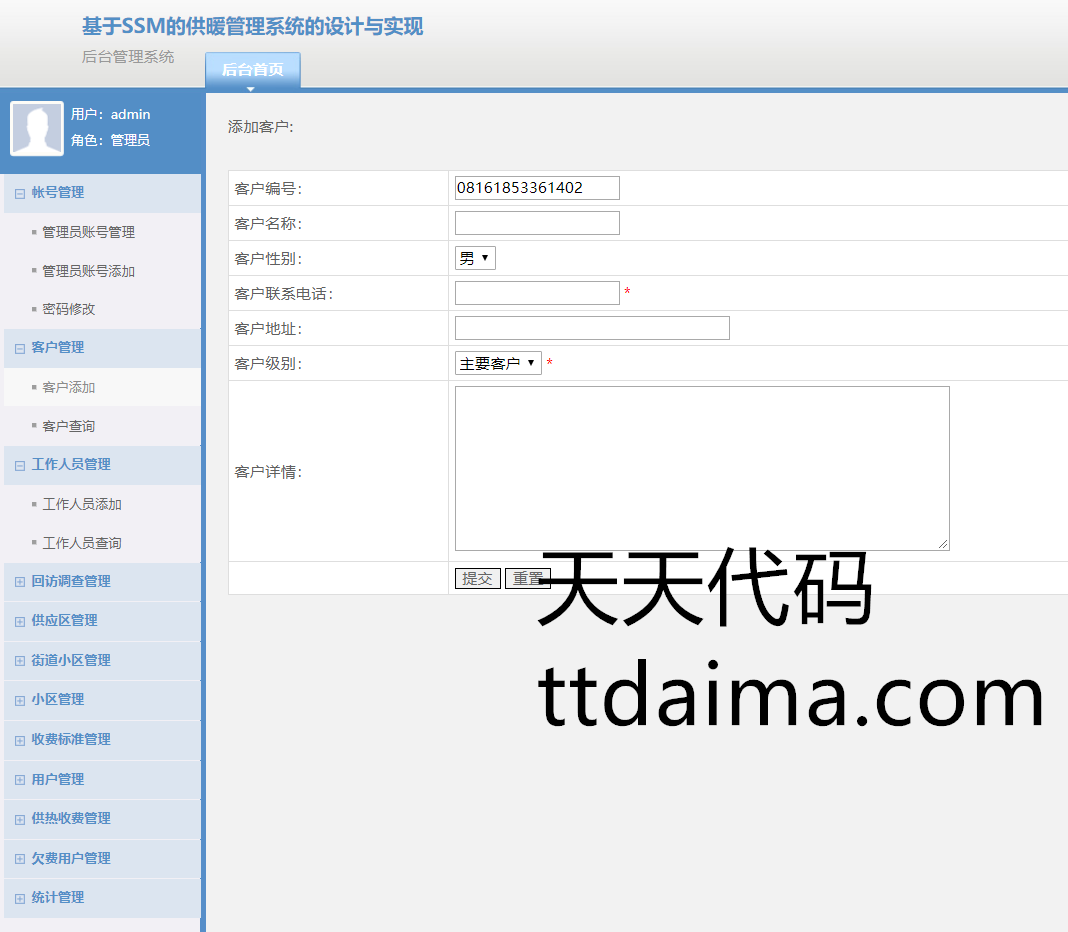Focus the 客户名称 text field
This screenshot has width=1068, height=932.
click(x=537, y=223)
